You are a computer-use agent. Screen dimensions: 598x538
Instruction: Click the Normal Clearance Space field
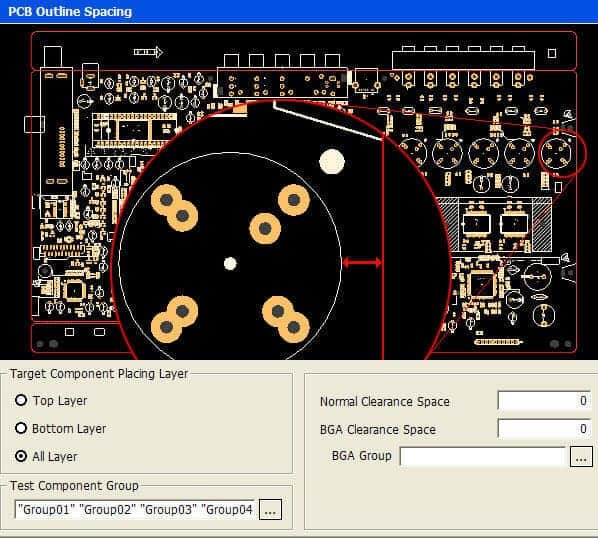pos(544,401)
